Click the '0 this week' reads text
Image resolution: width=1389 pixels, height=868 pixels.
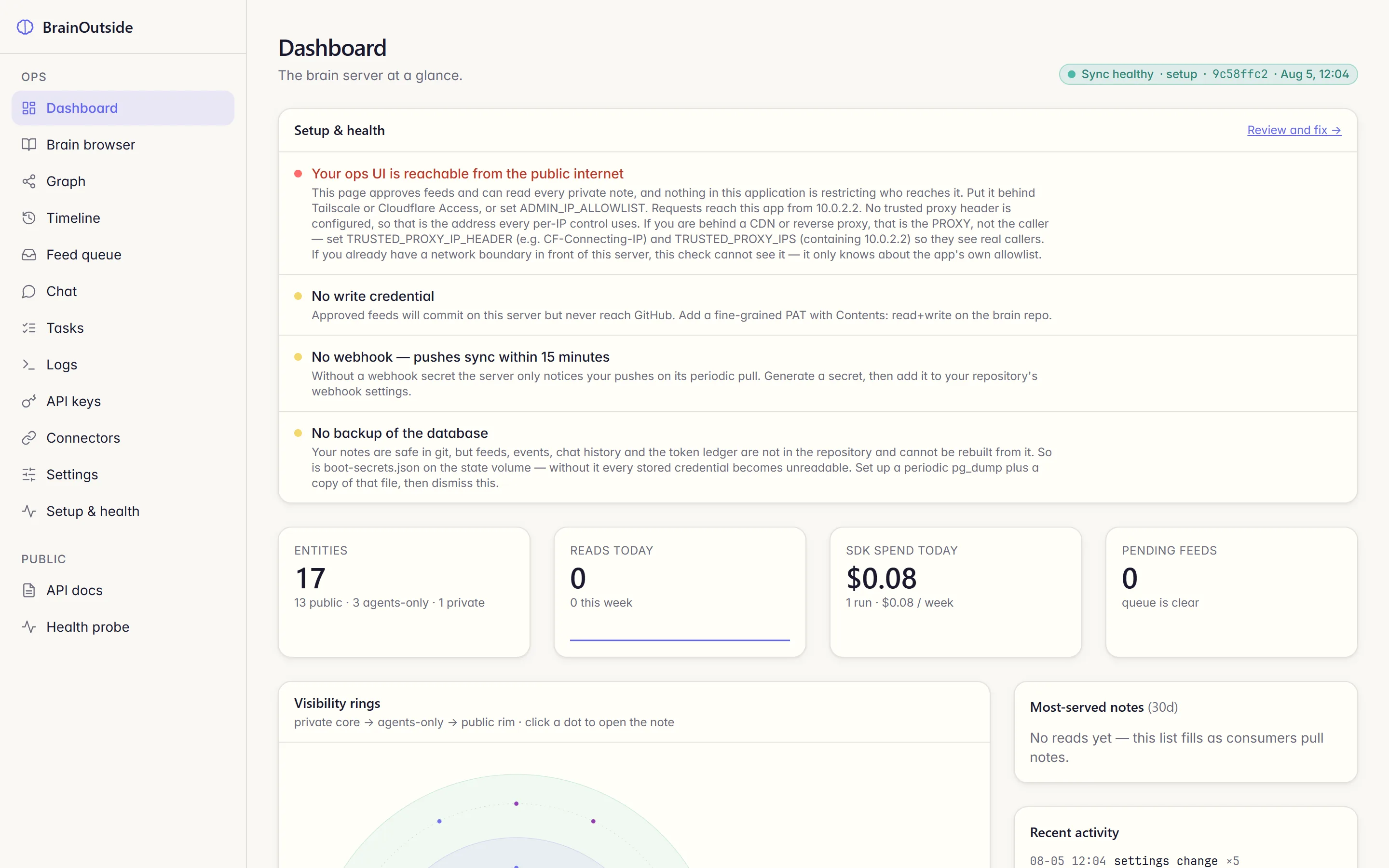601,602
